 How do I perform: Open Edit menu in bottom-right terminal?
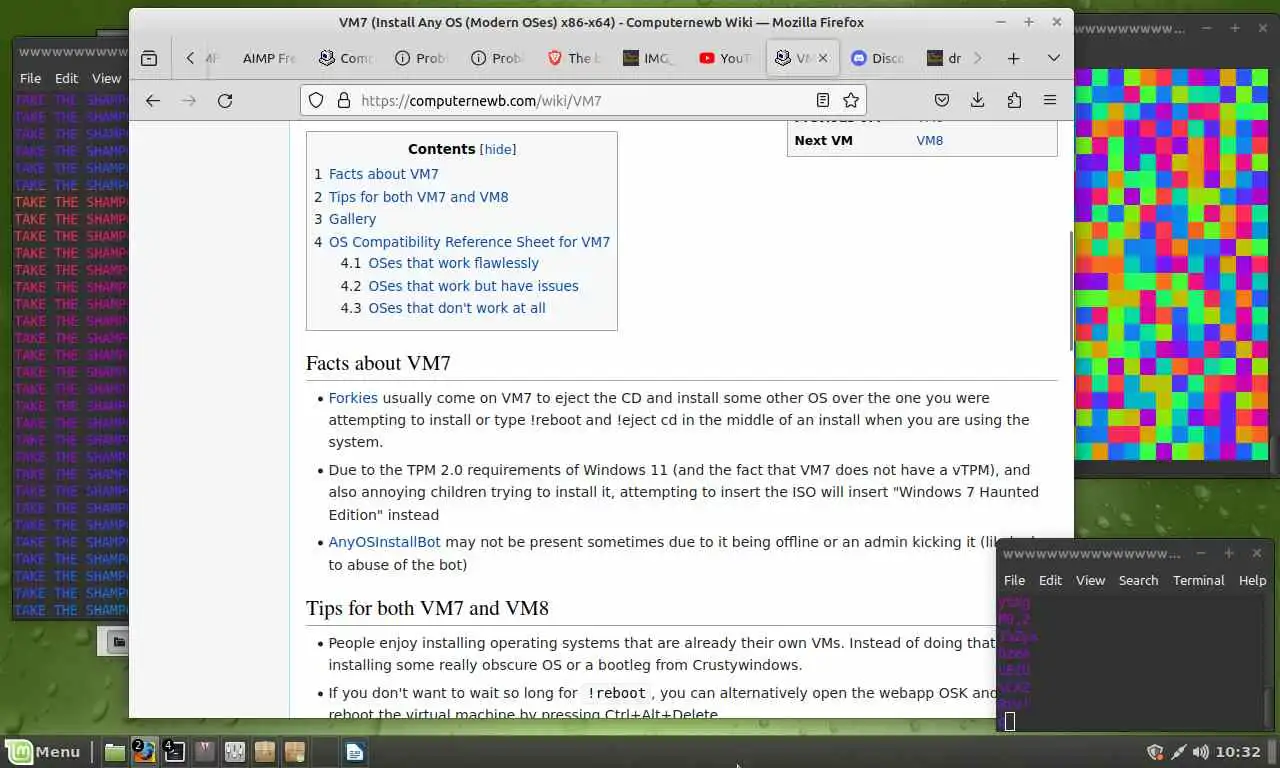[1050, 580]
